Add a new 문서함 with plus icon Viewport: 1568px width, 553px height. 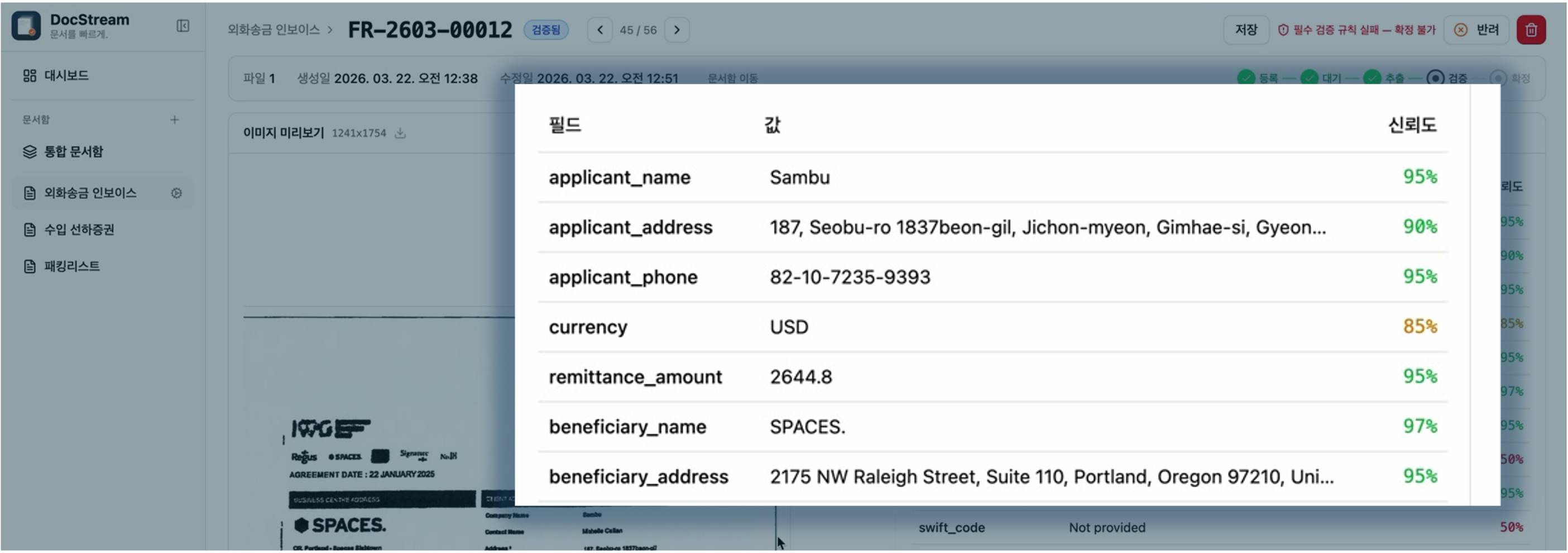click(x=175, y=120)
